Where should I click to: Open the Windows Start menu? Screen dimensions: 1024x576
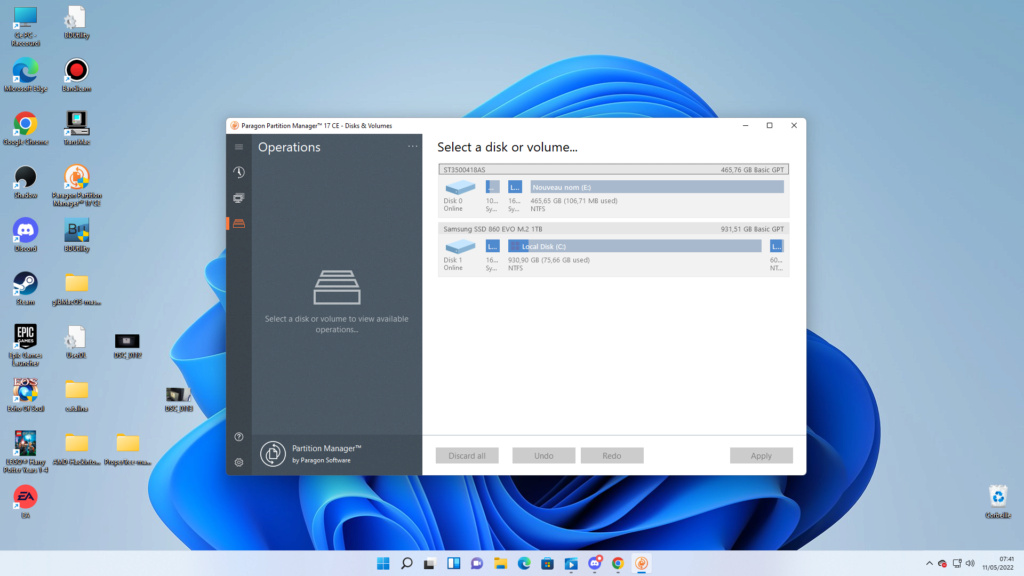tap(383, 564)
